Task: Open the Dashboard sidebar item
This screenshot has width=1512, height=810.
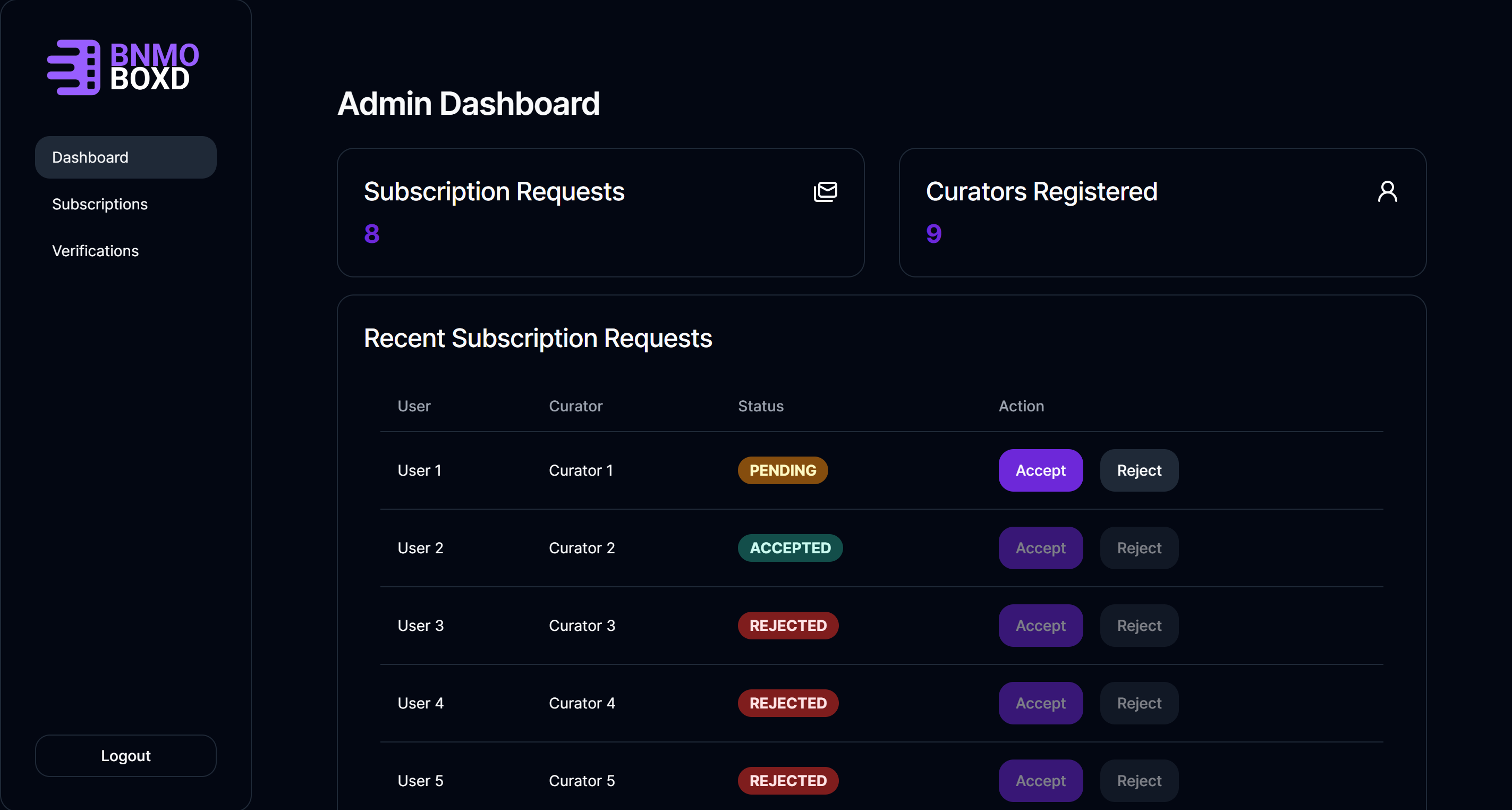Action: click(125, 157)
